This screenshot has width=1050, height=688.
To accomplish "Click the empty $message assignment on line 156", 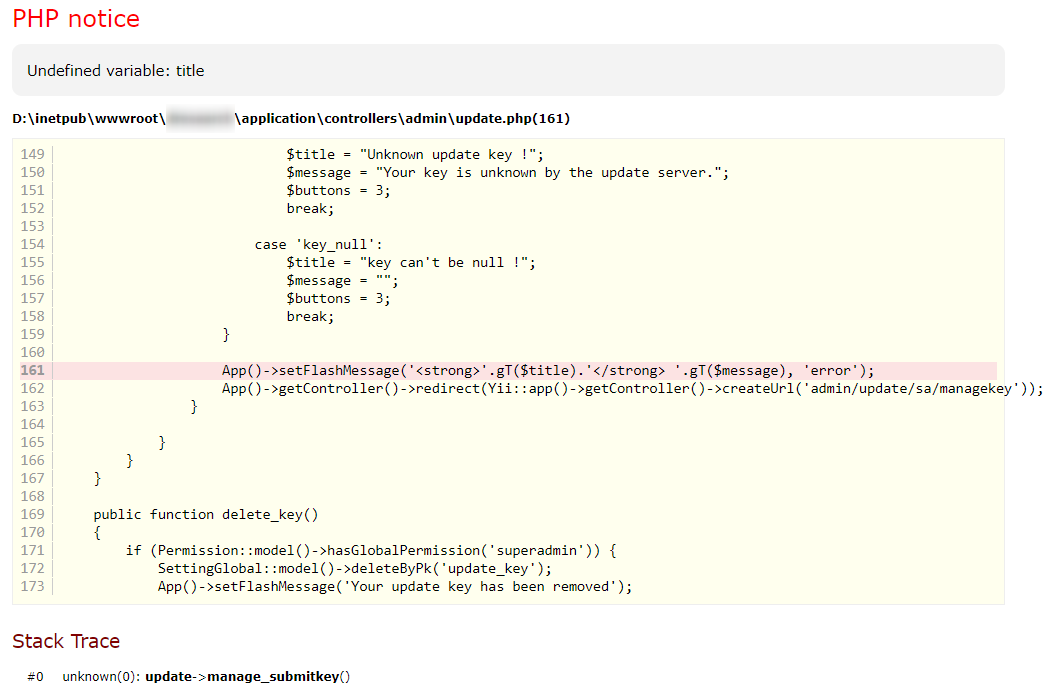I will click(342, 280).
